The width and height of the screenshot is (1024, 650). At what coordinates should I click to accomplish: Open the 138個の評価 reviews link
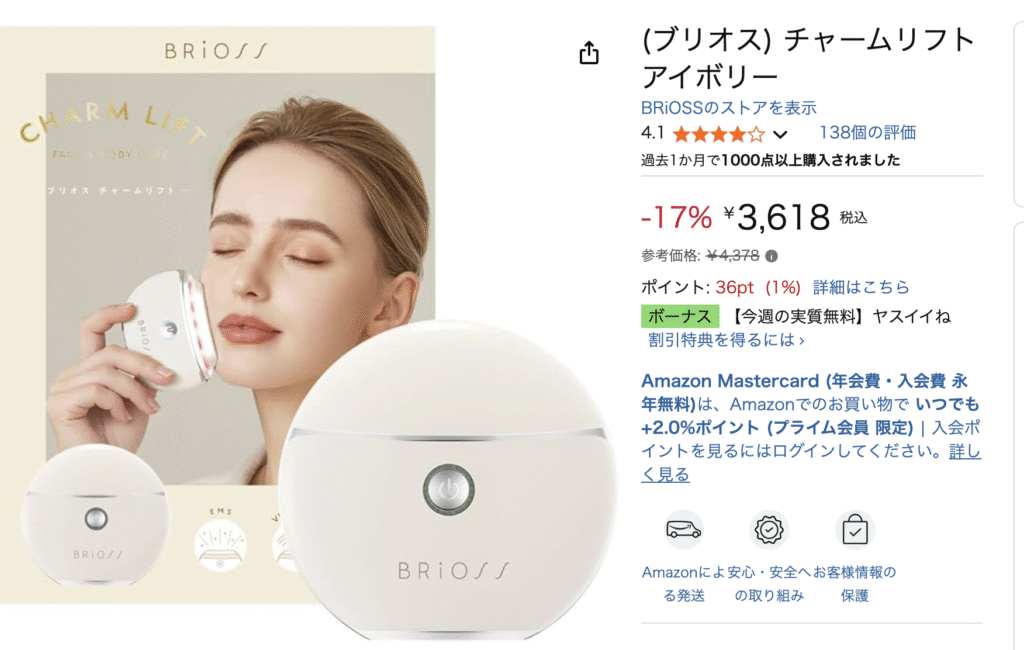point(868,133)
